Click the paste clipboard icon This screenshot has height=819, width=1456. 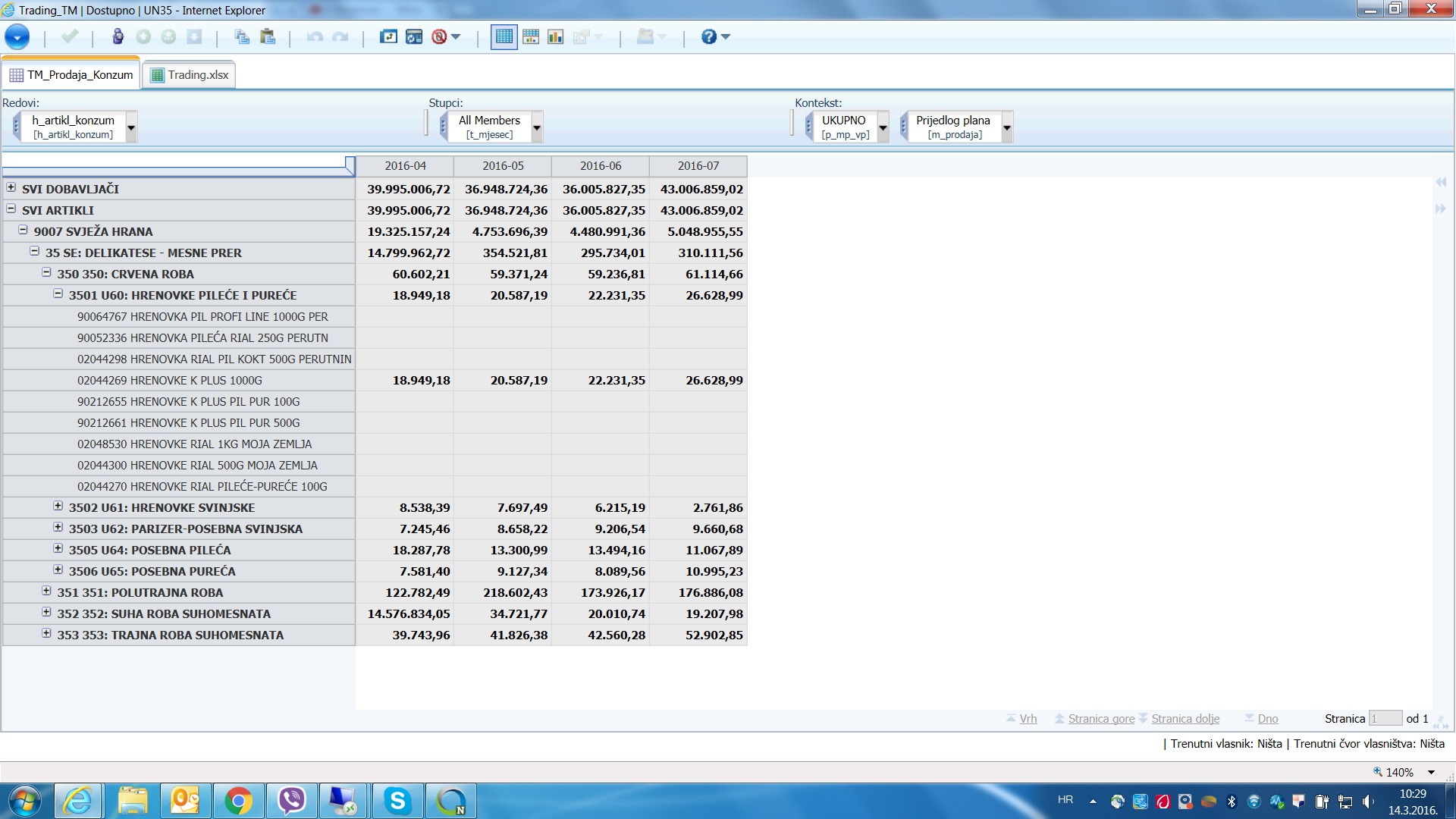(x=267, y=36)
